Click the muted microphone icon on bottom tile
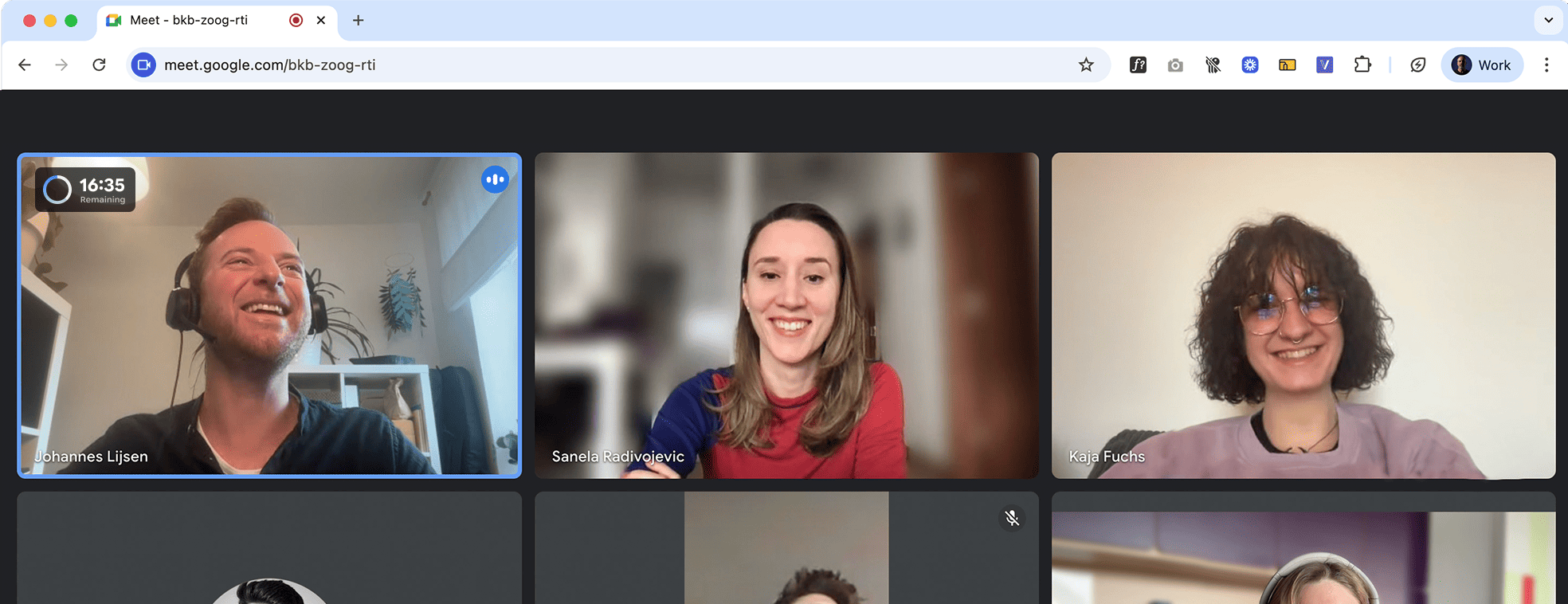 (1012, 519)
